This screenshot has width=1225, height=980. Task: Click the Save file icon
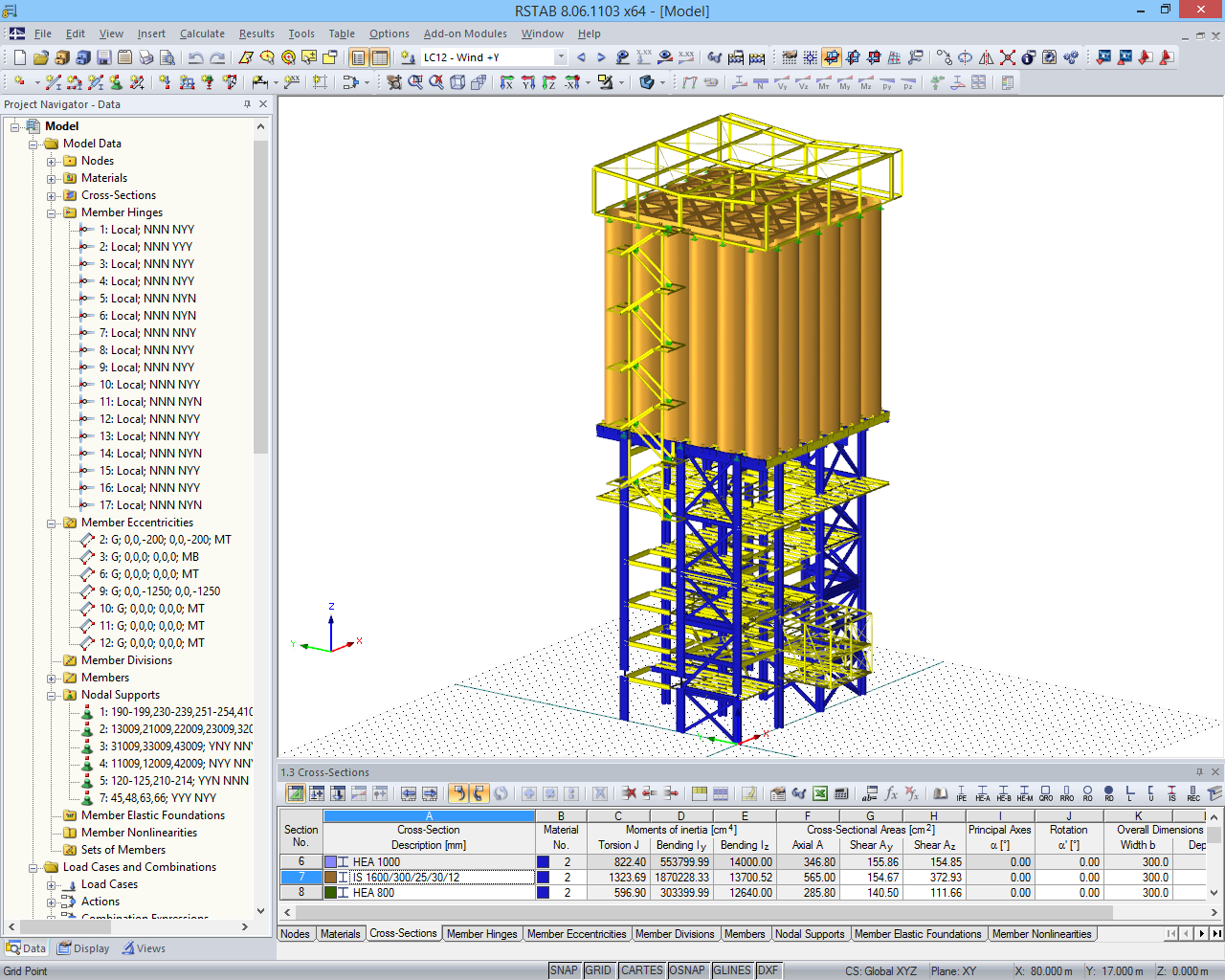tap(103, 58)
